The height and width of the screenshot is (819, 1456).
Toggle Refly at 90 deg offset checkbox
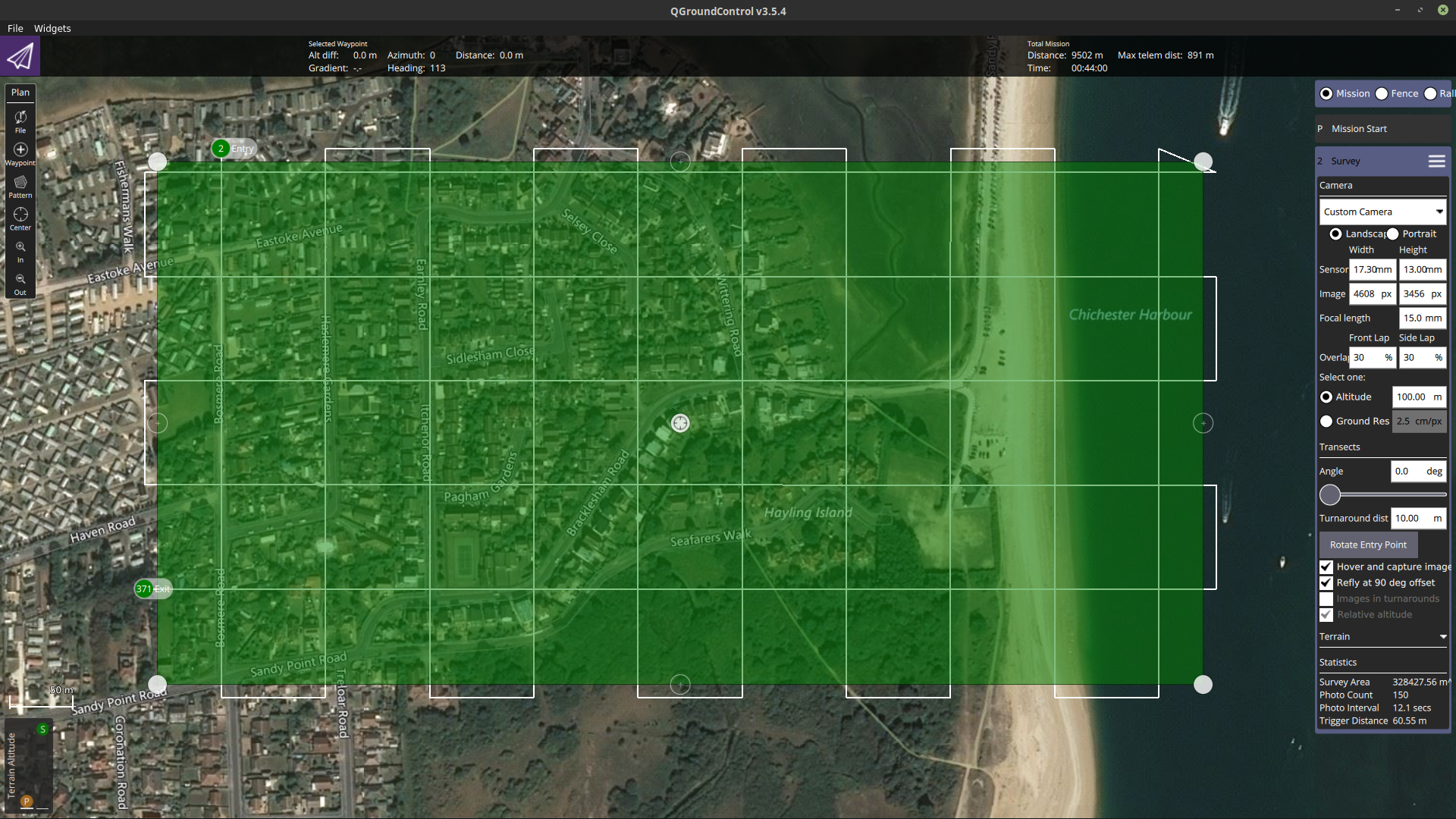1326,582
